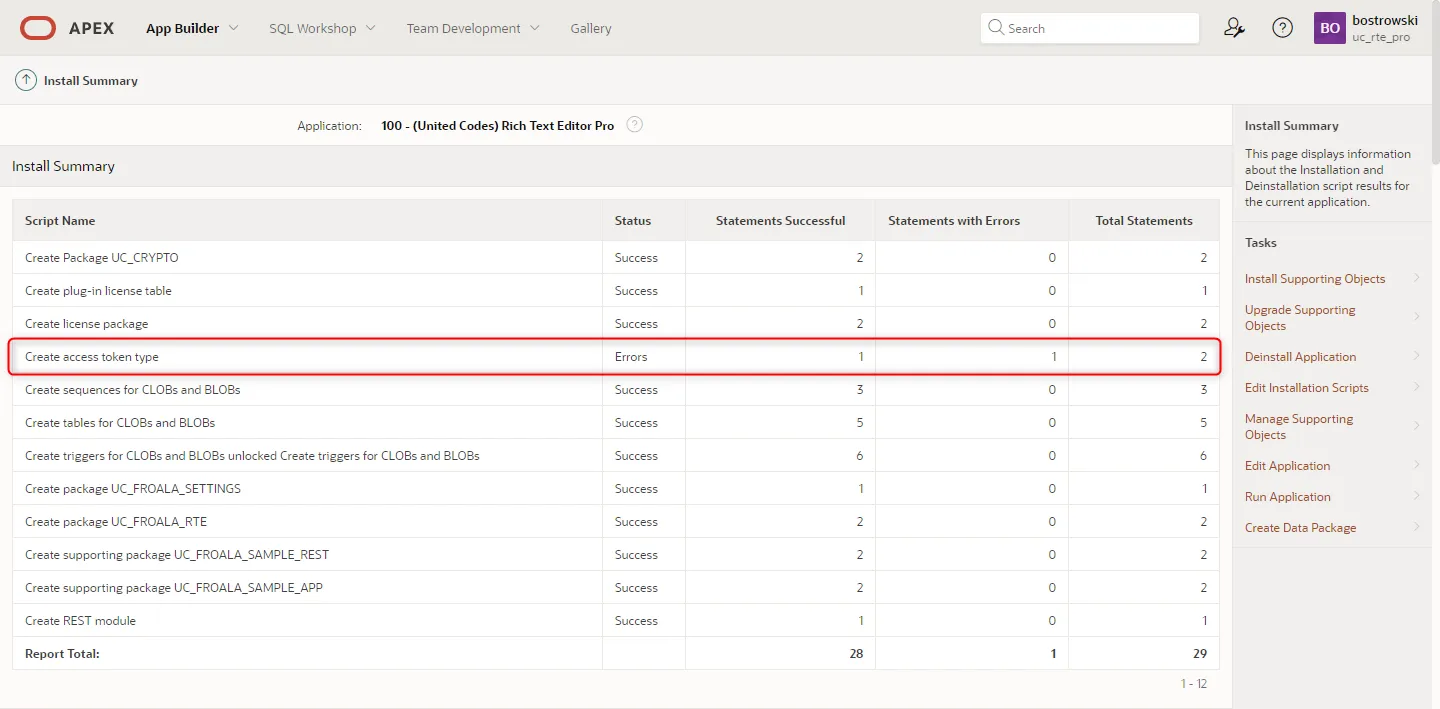Click the Total Statements column header
Screen dimensions: 1440x709
point(1144,221)
